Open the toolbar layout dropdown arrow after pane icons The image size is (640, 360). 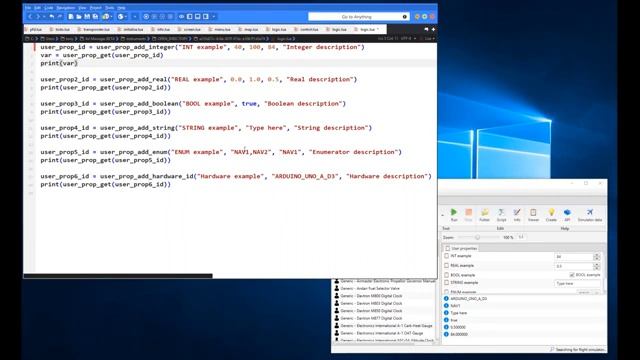(x=213, y=17)
